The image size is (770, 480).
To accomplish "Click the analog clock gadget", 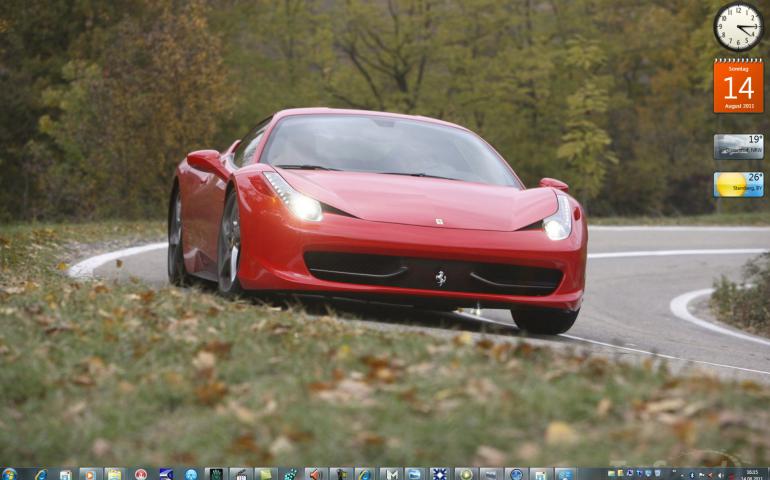I will point(739,27).
